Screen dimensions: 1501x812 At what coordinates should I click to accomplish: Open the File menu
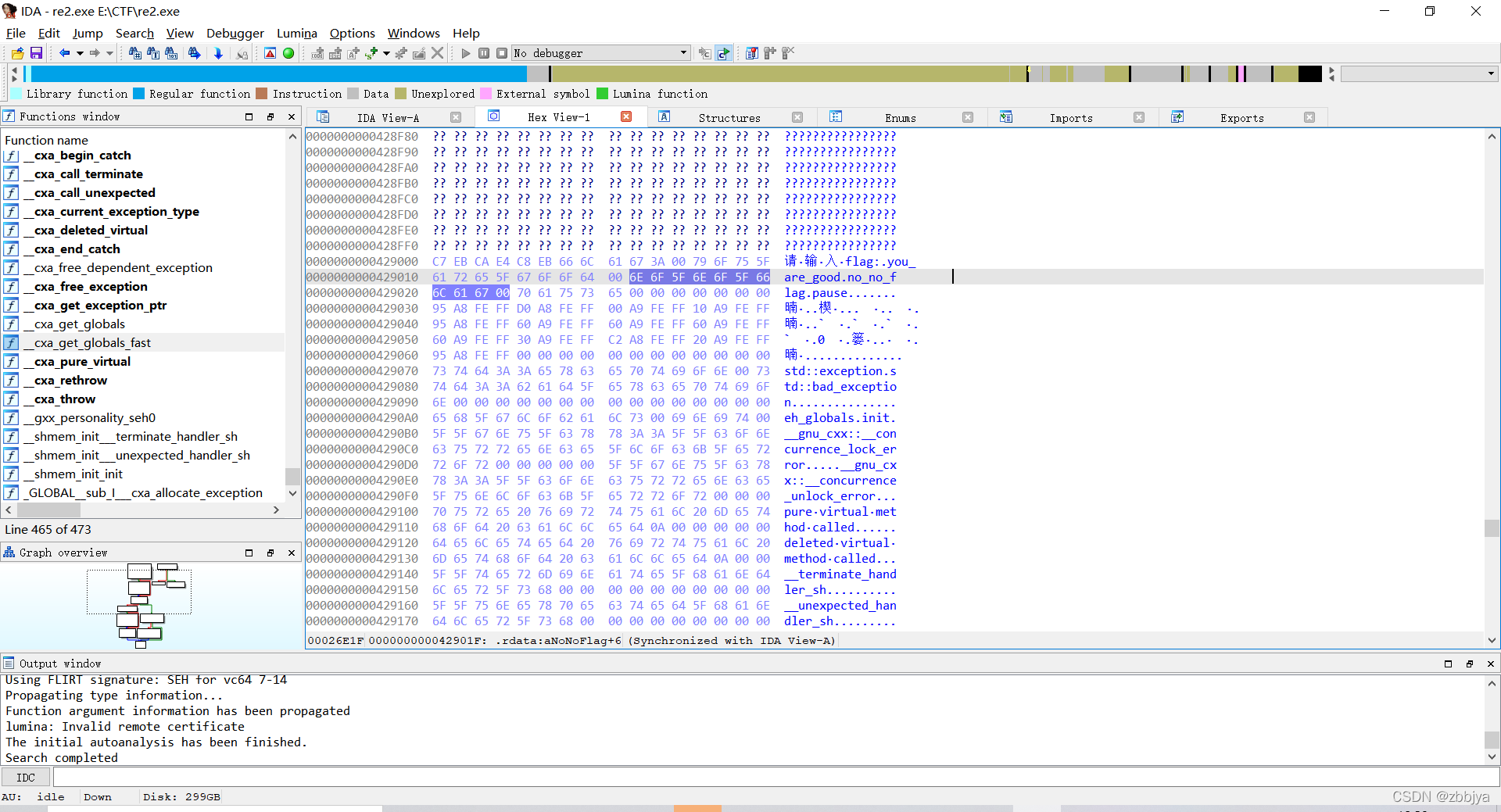16,33
